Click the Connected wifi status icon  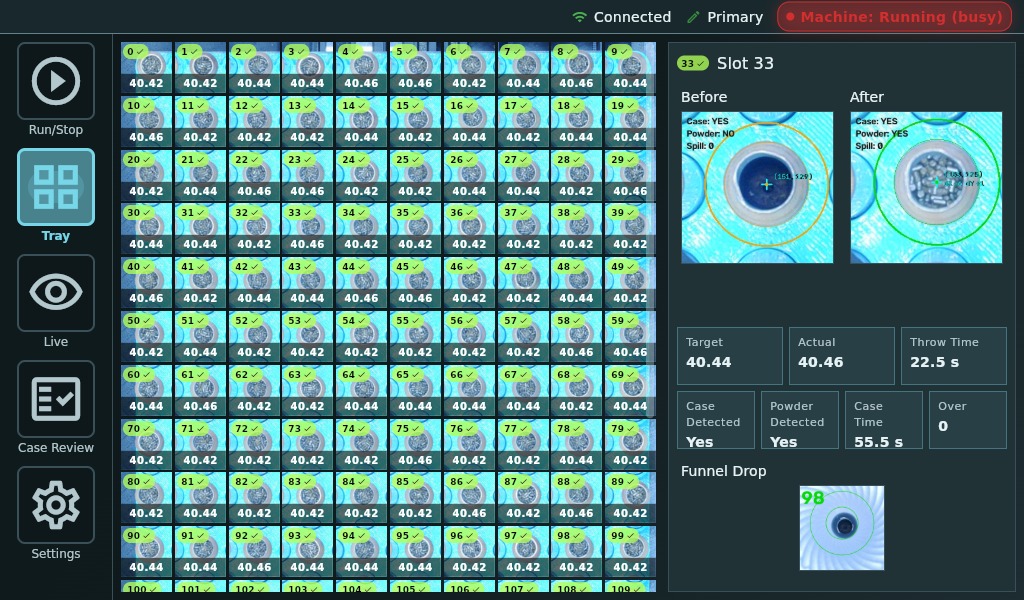pos(579,17)
